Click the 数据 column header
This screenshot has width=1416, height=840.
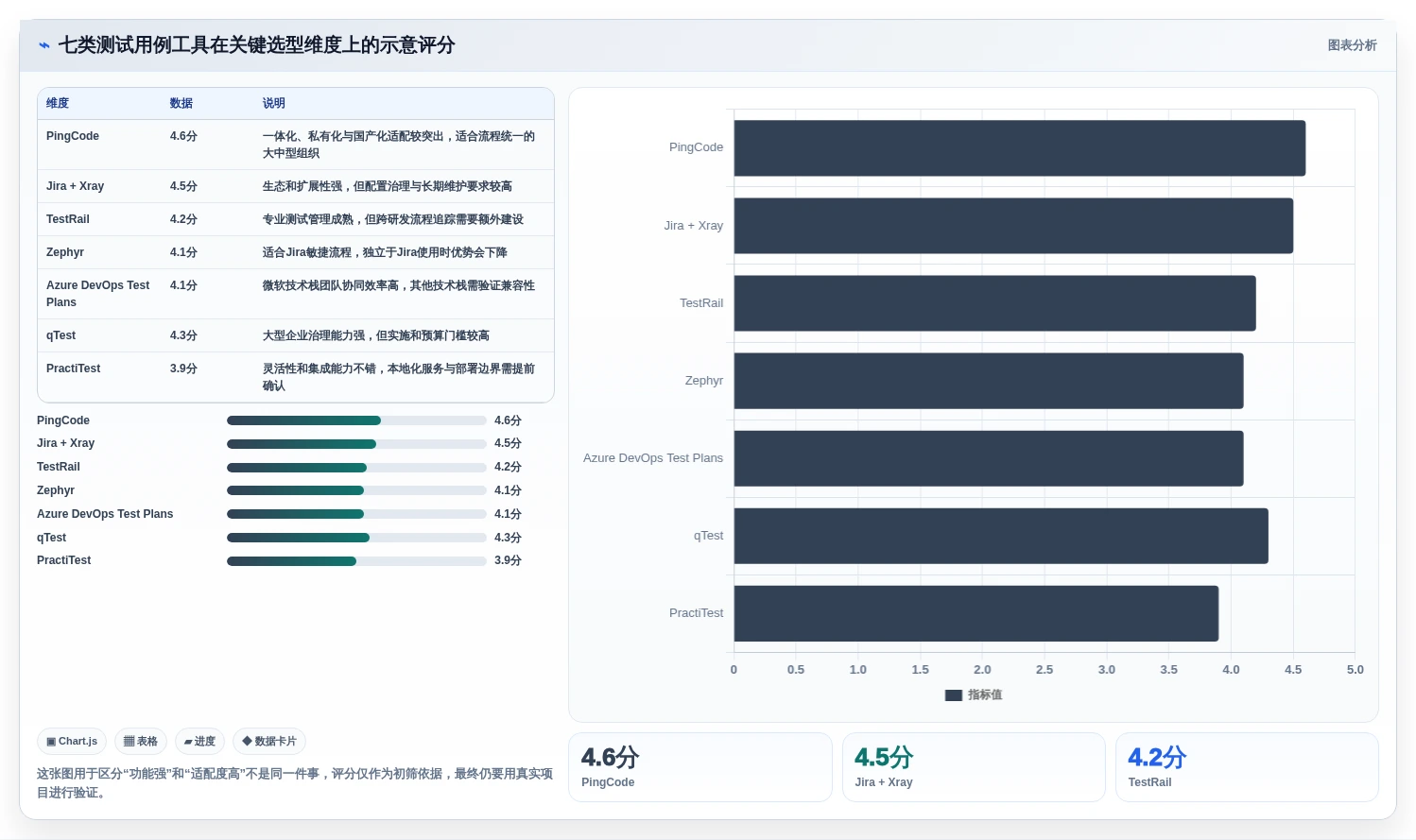[x=181, y=103]
